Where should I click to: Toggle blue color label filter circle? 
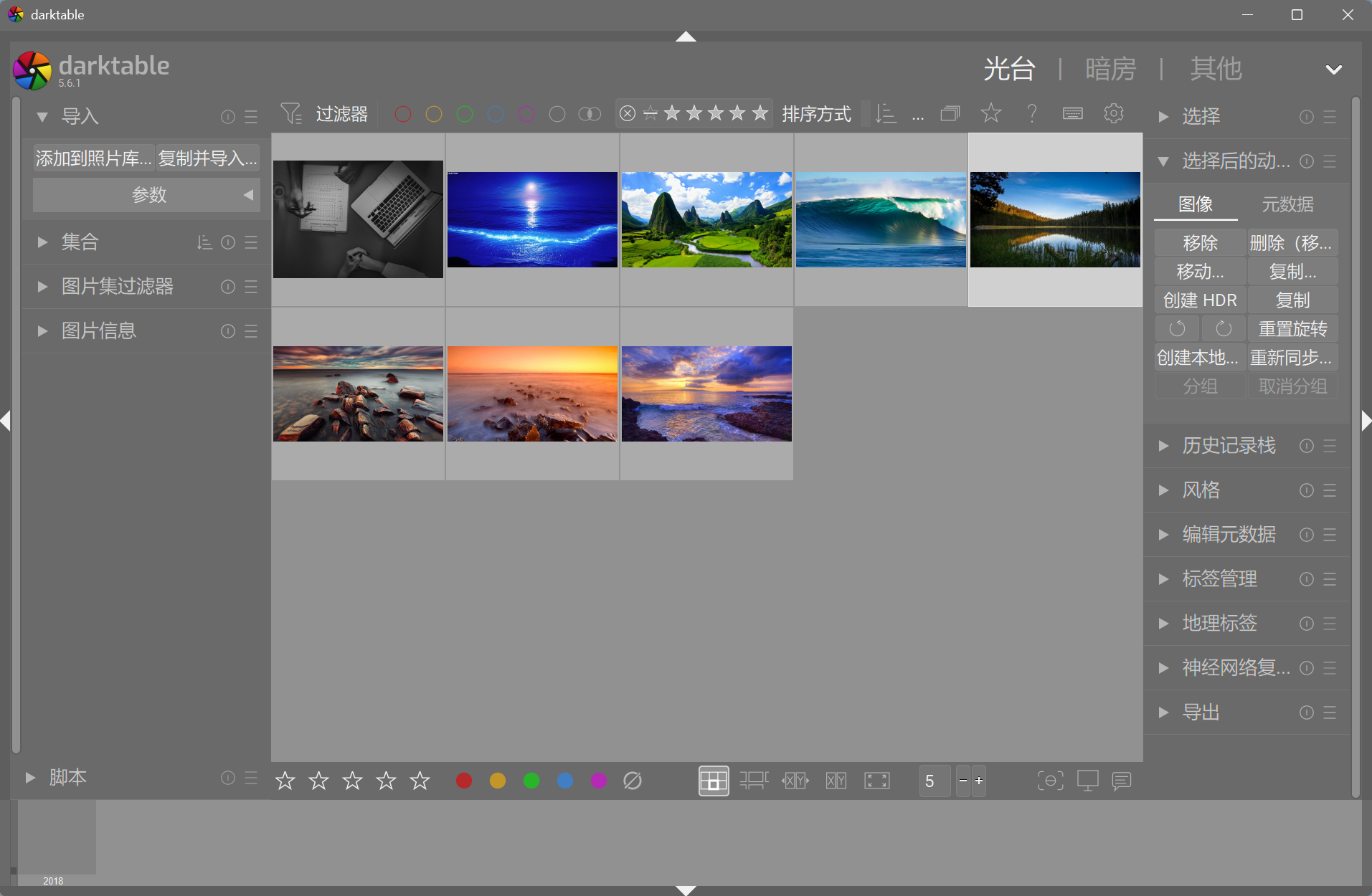click(x=496, y=113)
